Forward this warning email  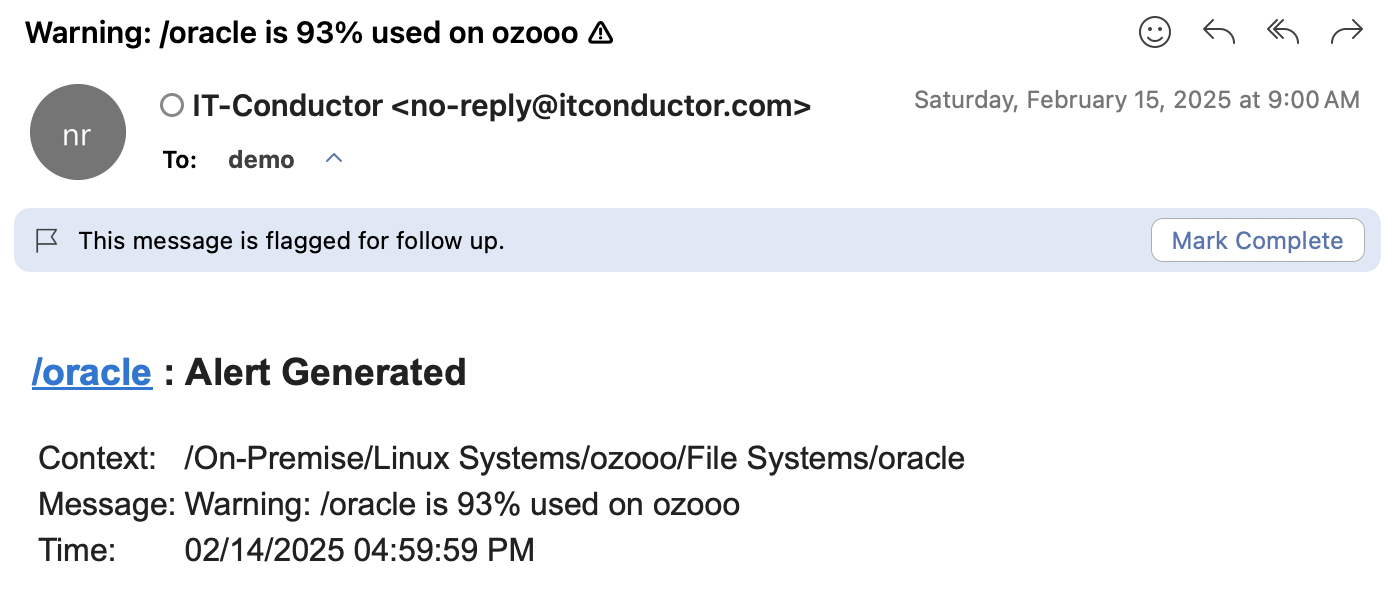click(x=1347, y=33)
